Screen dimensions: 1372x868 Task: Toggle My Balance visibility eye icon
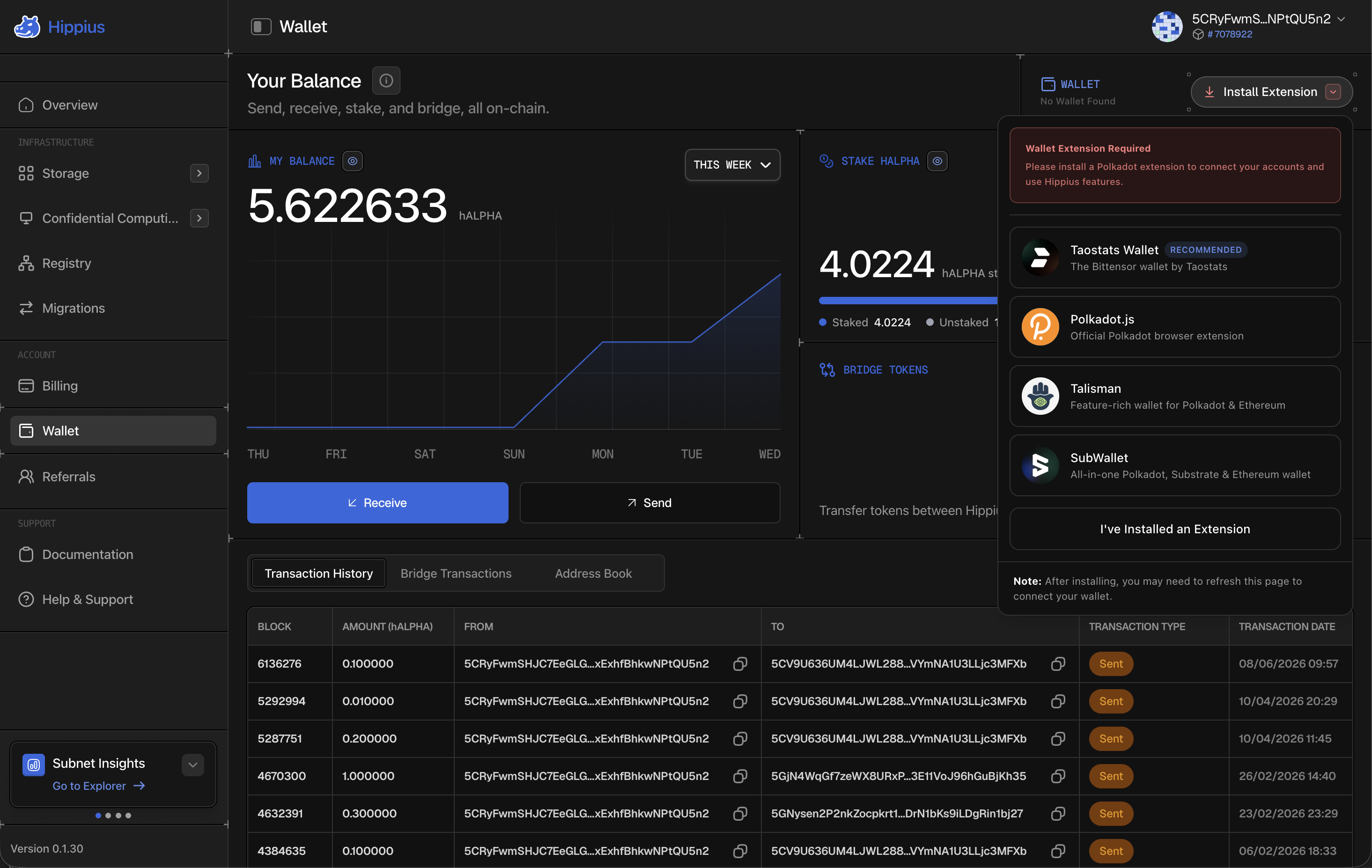pyautogui.click(x=353, y=161)
